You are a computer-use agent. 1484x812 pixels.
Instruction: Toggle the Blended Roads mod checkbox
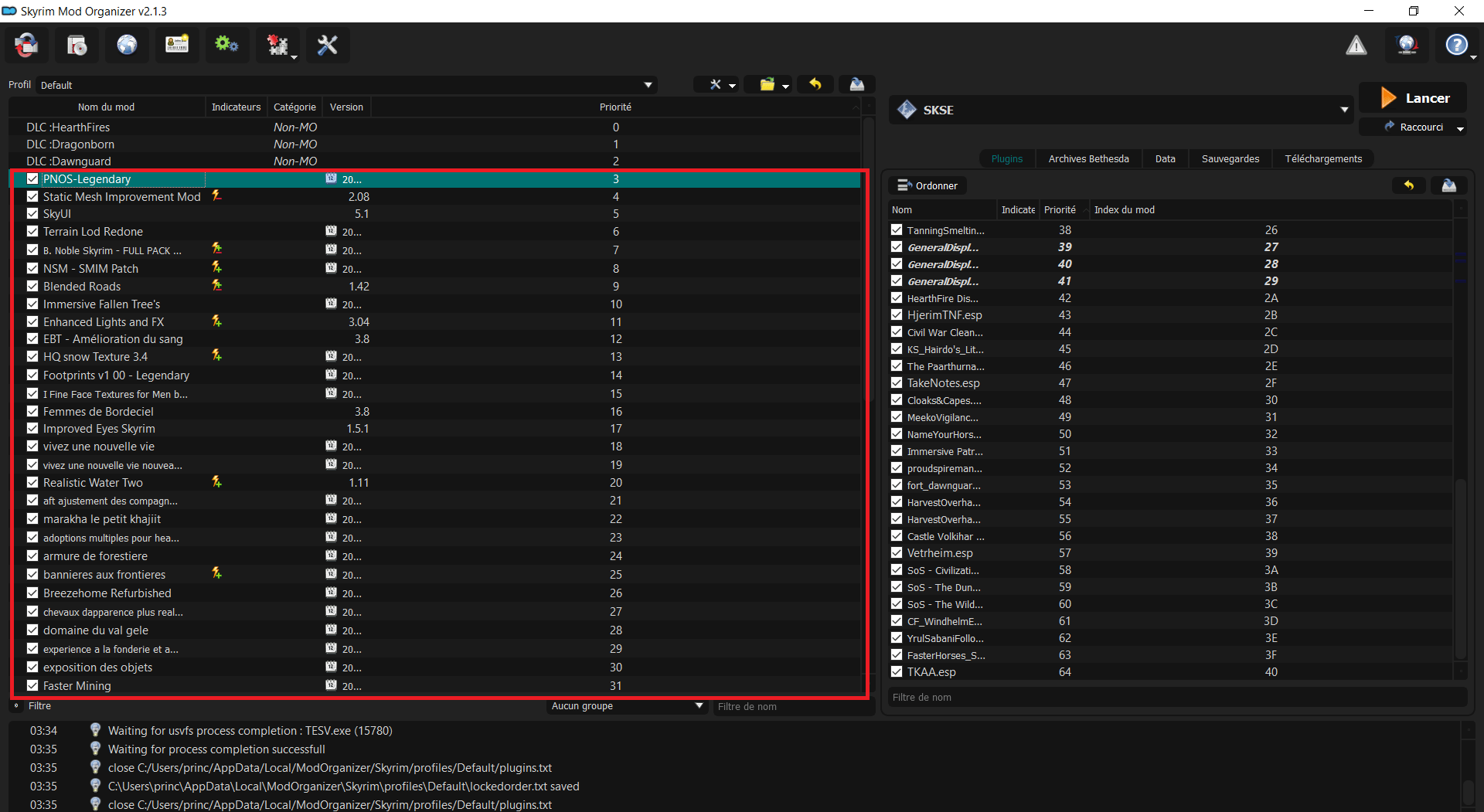tap(32, 286)
